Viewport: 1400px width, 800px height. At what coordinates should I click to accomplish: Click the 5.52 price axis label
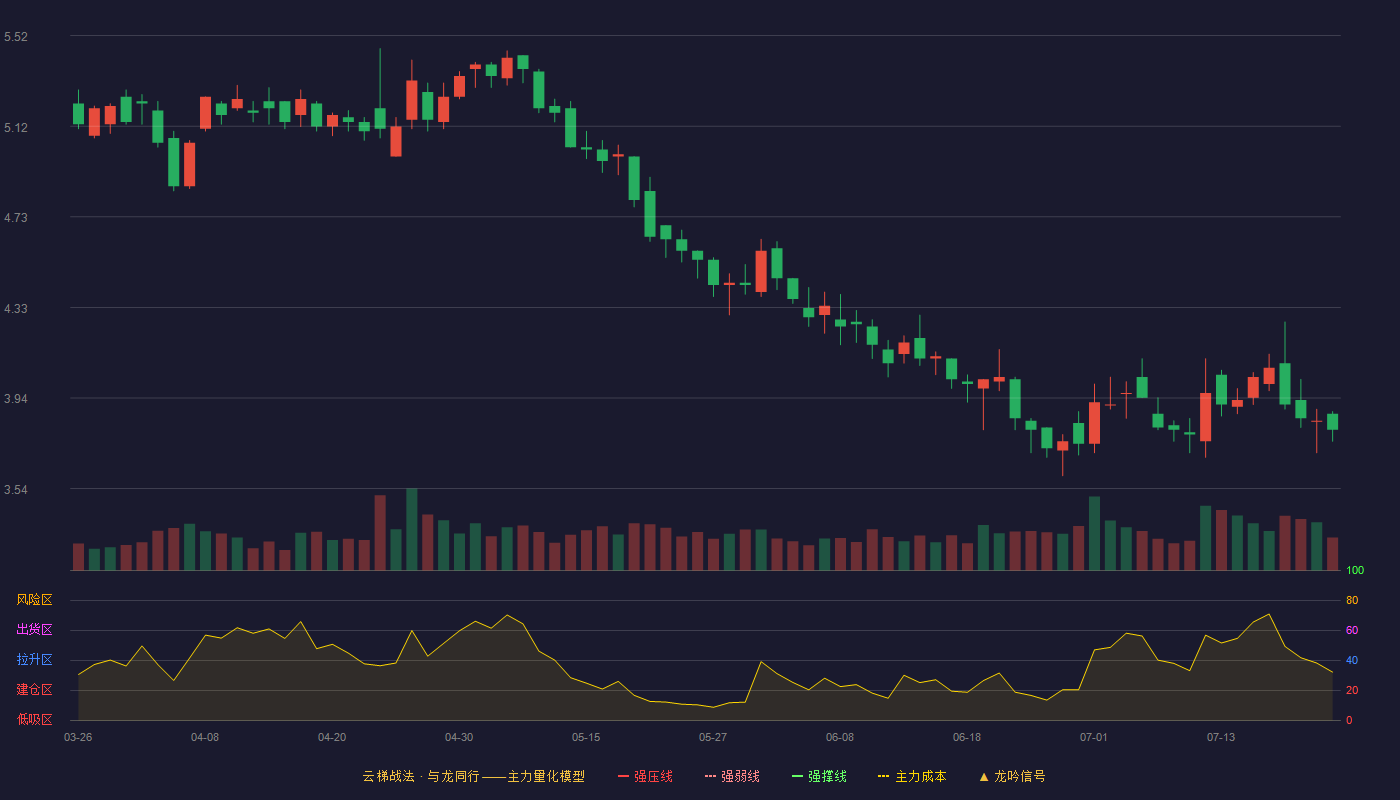click(x=16, y=37)
